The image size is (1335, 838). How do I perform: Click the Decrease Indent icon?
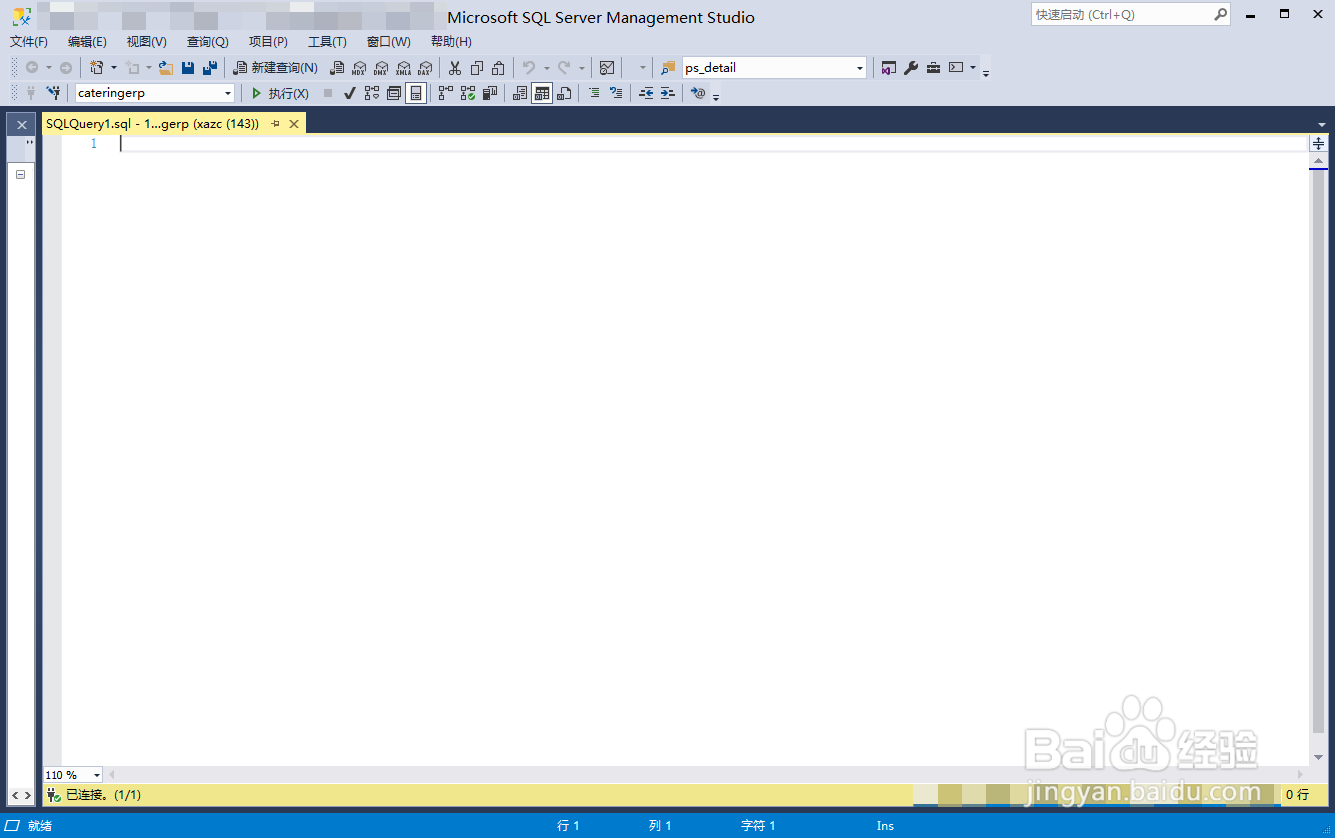[x=646, y=93]
